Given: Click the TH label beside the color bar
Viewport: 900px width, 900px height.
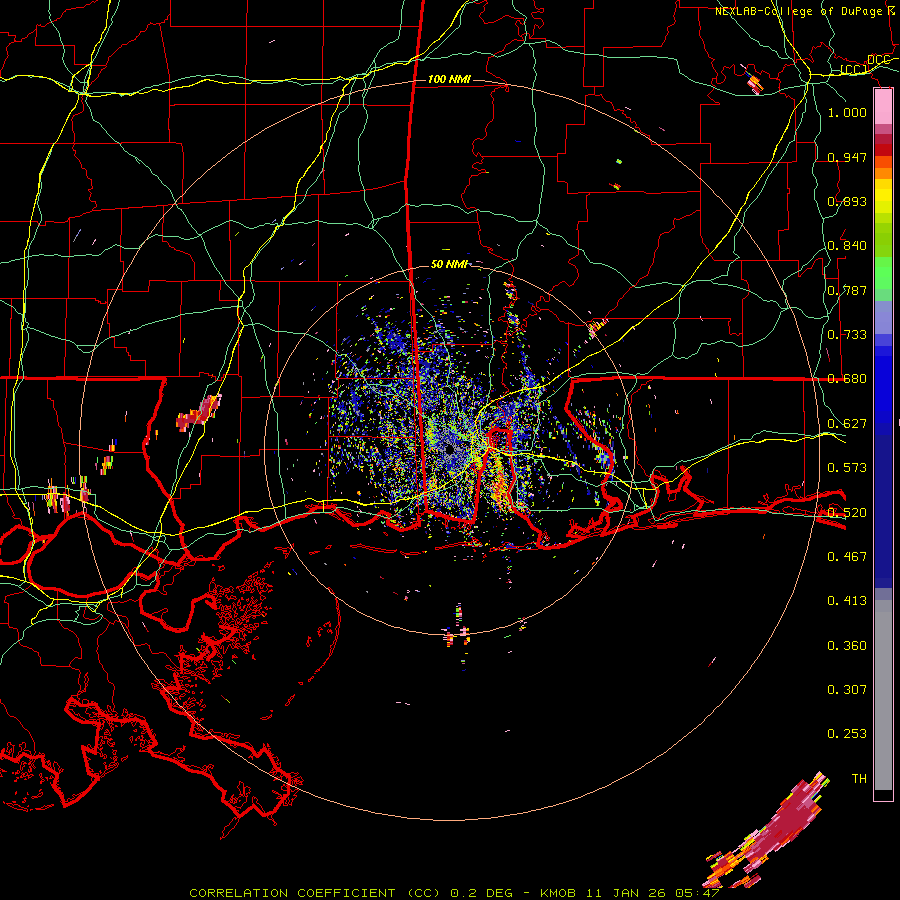Looking at the screenshot, I should [x=859, y=778].
